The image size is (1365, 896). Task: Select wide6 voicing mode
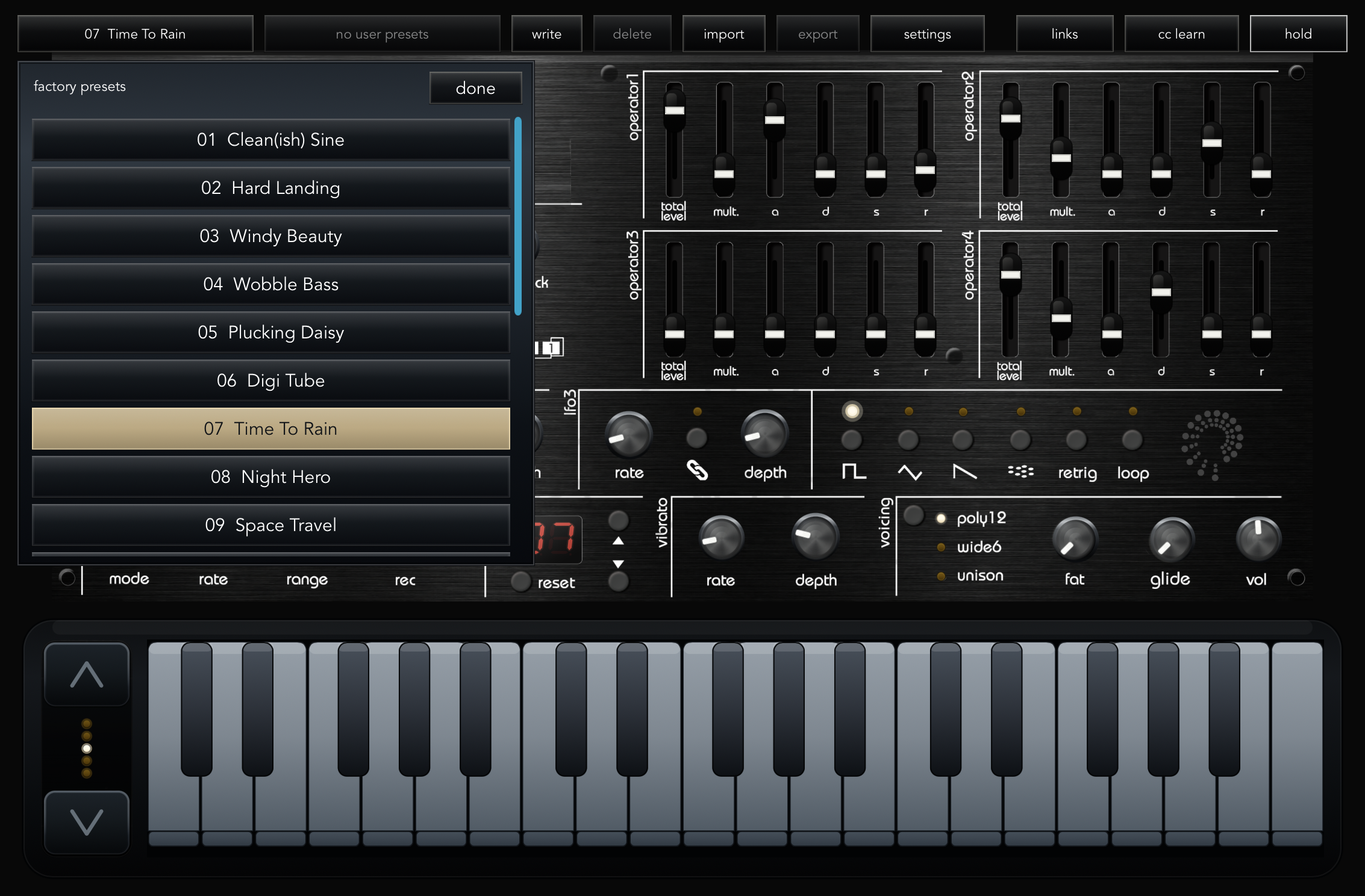979,547
